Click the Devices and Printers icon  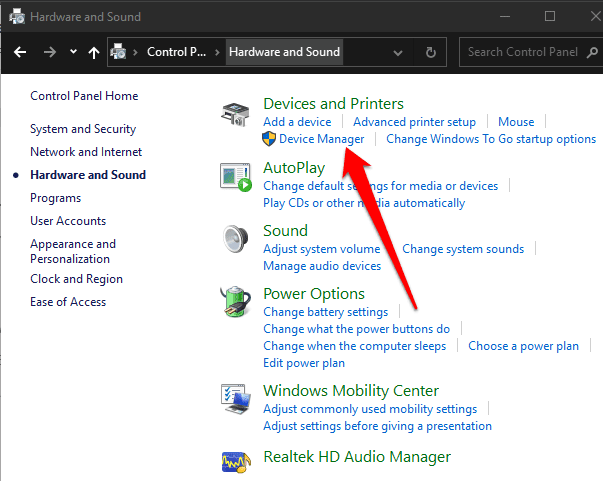237,116
